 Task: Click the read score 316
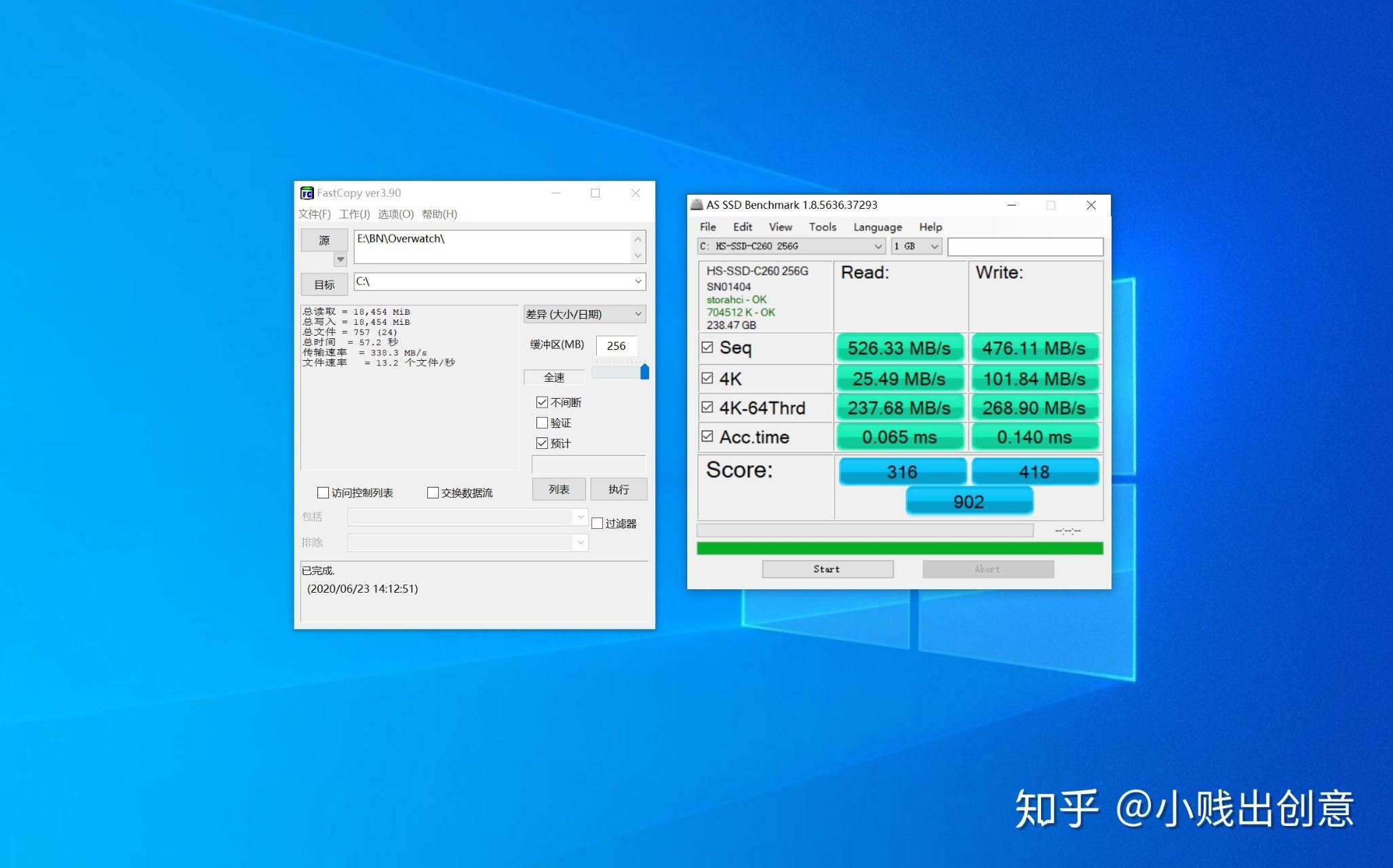pyautogui.click(x=902, y=471)
